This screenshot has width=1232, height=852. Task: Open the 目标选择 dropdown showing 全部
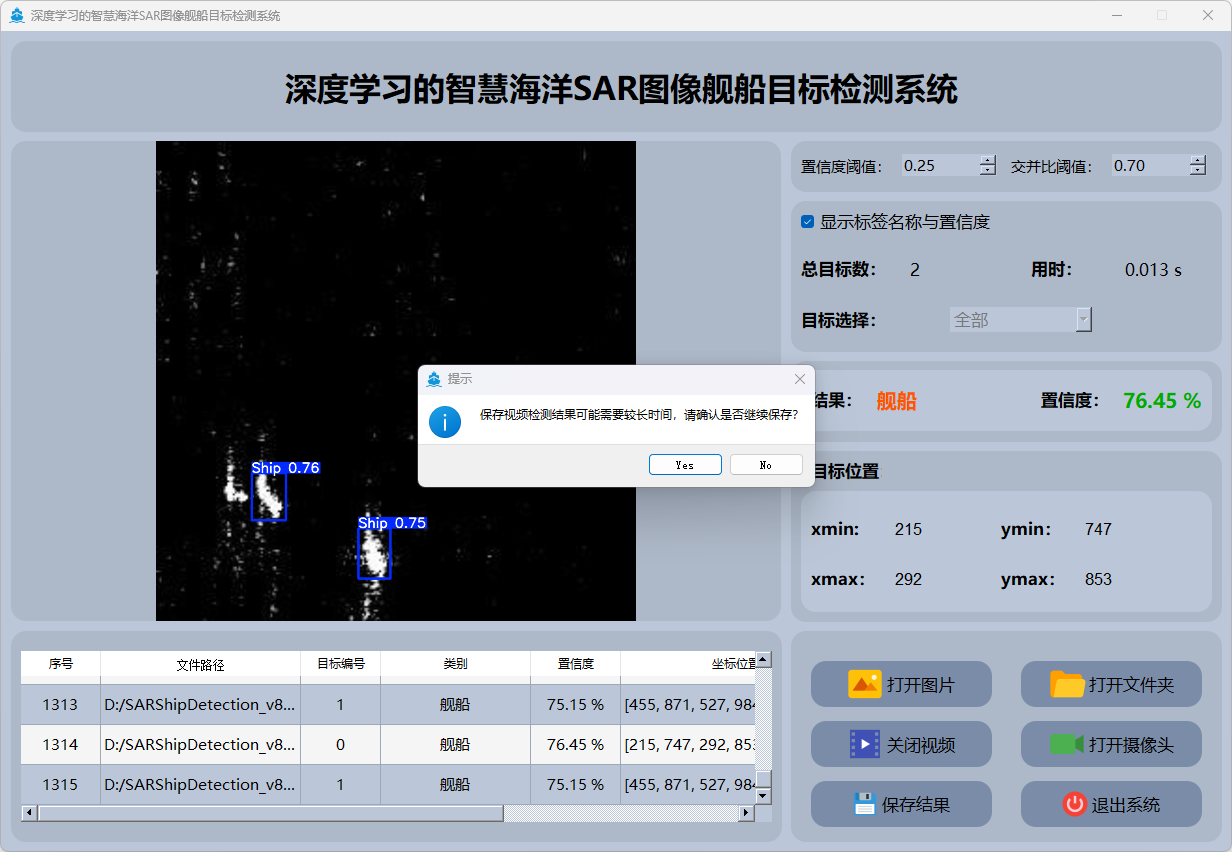coord(1020,320)
